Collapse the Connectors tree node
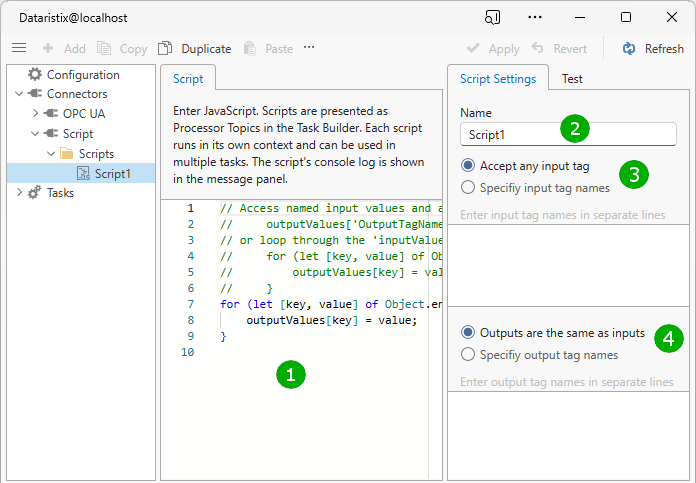Viewport: 696px width, 483px height. click(19, 94)
